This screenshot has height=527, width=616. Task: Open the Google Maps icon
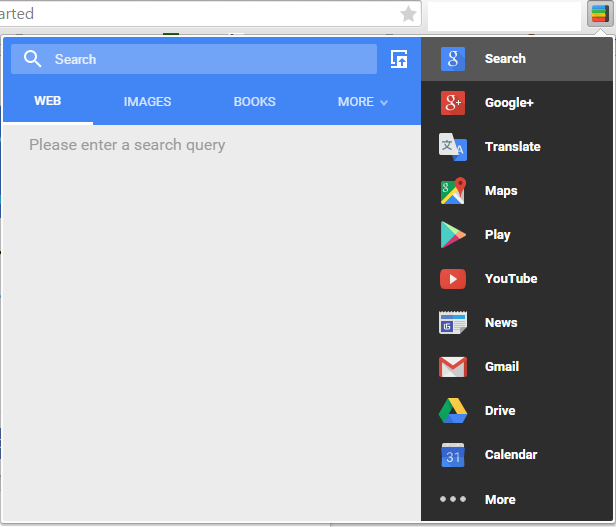click(453, 191)
